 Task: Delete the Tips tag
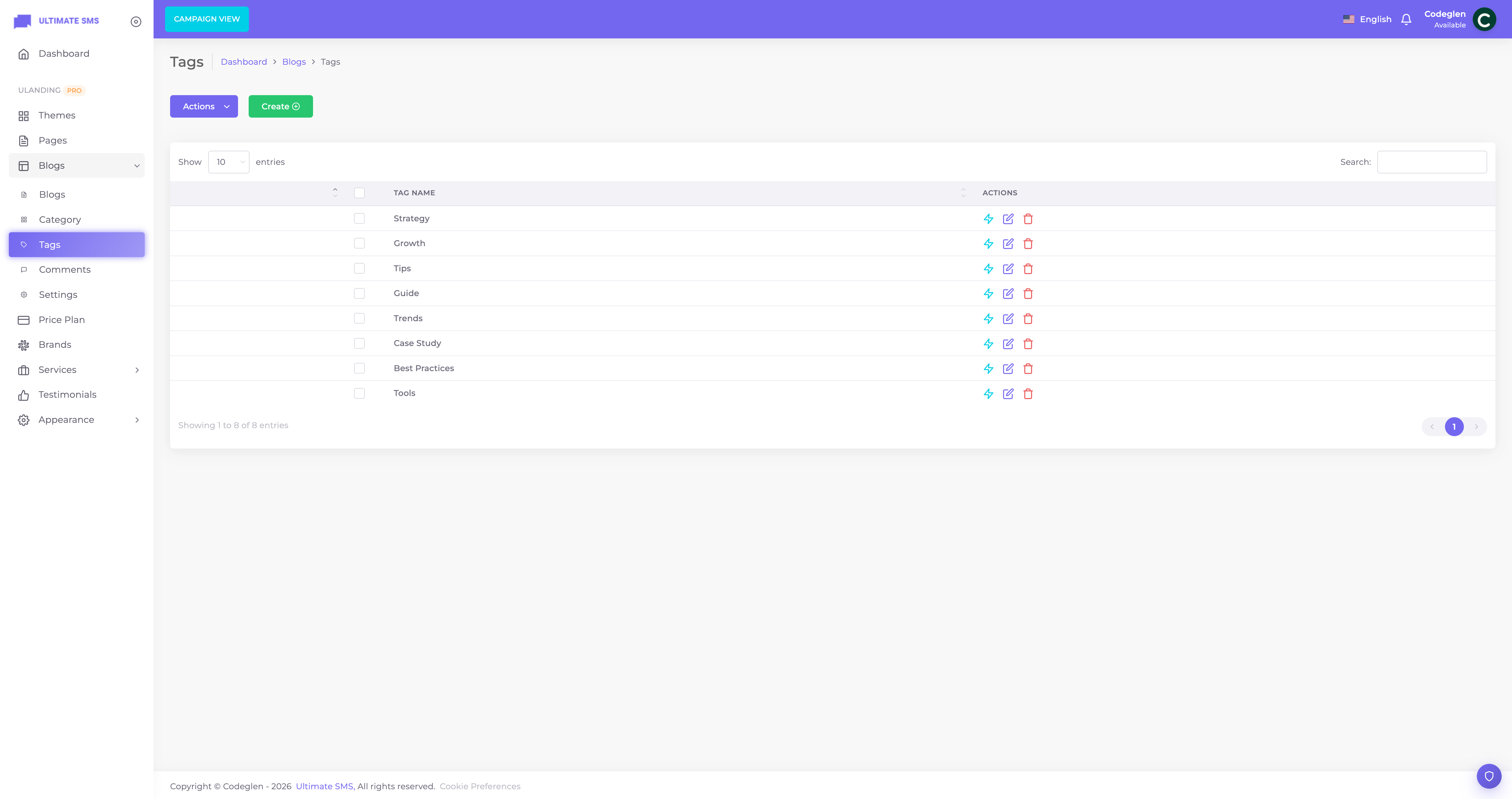pyautogui.click(x=1028, y=269)
